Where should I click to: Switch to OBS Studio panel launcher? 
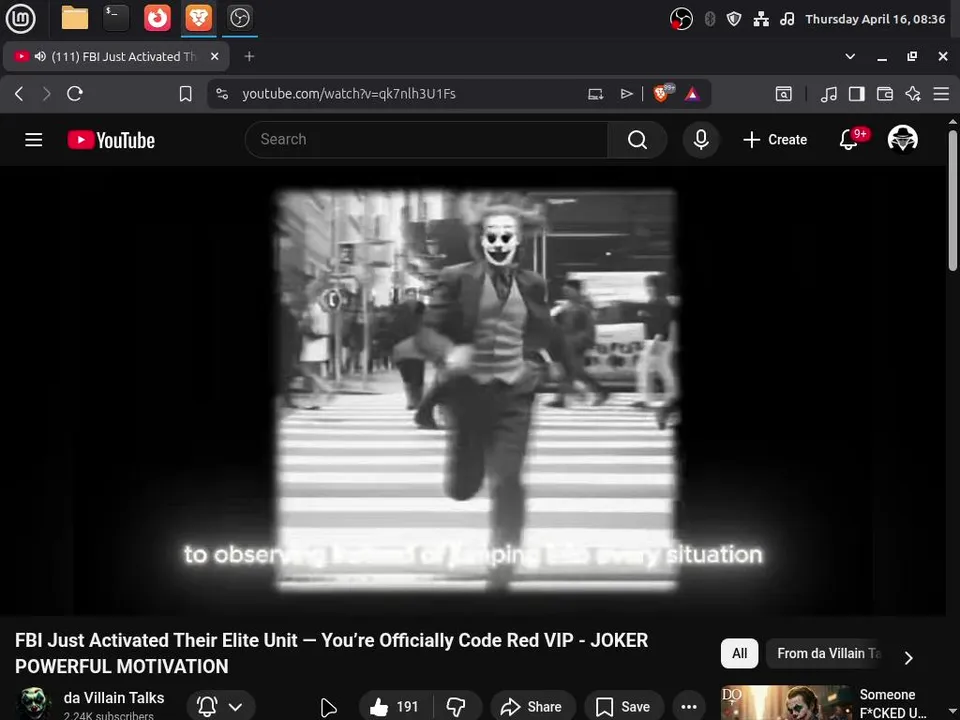pyautogui.click(x=239, y=18)
